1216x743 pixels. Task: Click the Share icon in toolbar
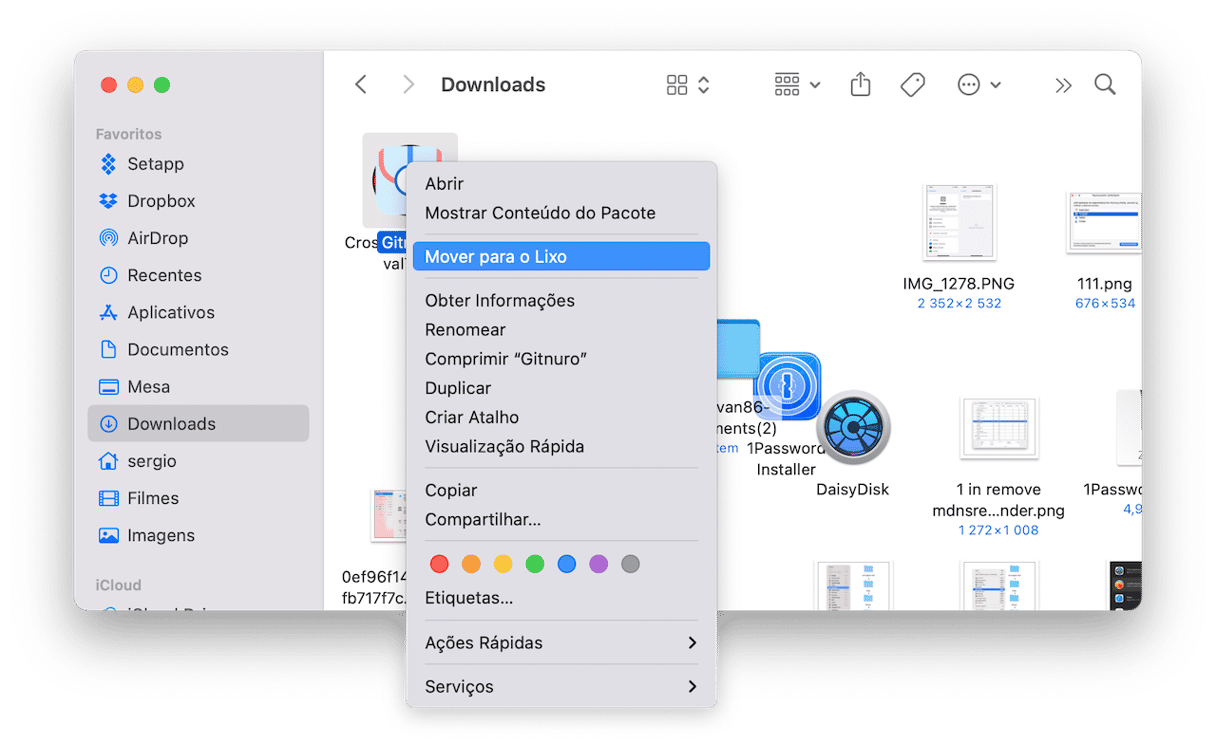click(x=860, y=85)
